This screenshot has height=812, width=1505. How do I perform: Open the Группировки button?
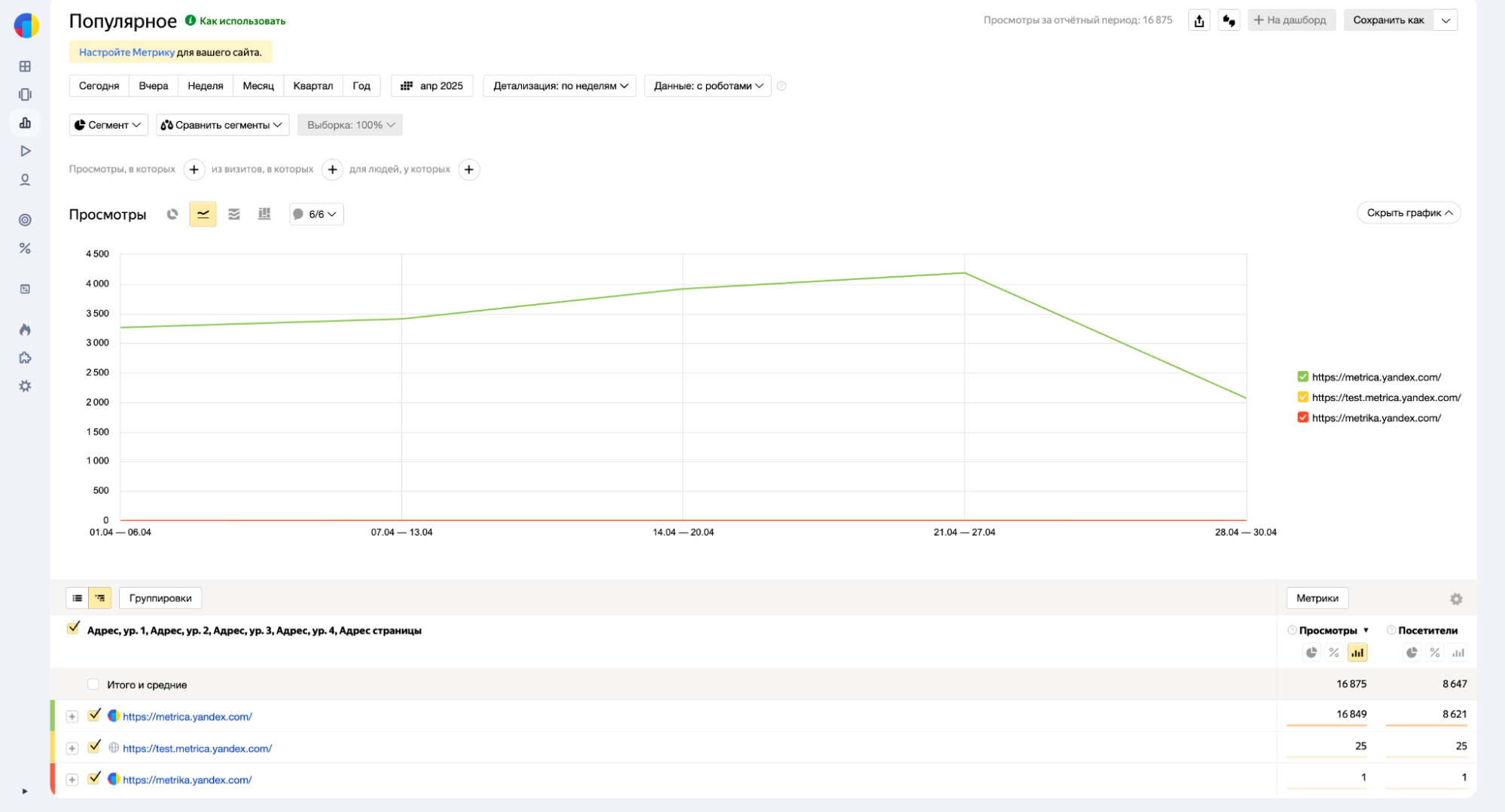pyautogui.click(x=160, y=598)
